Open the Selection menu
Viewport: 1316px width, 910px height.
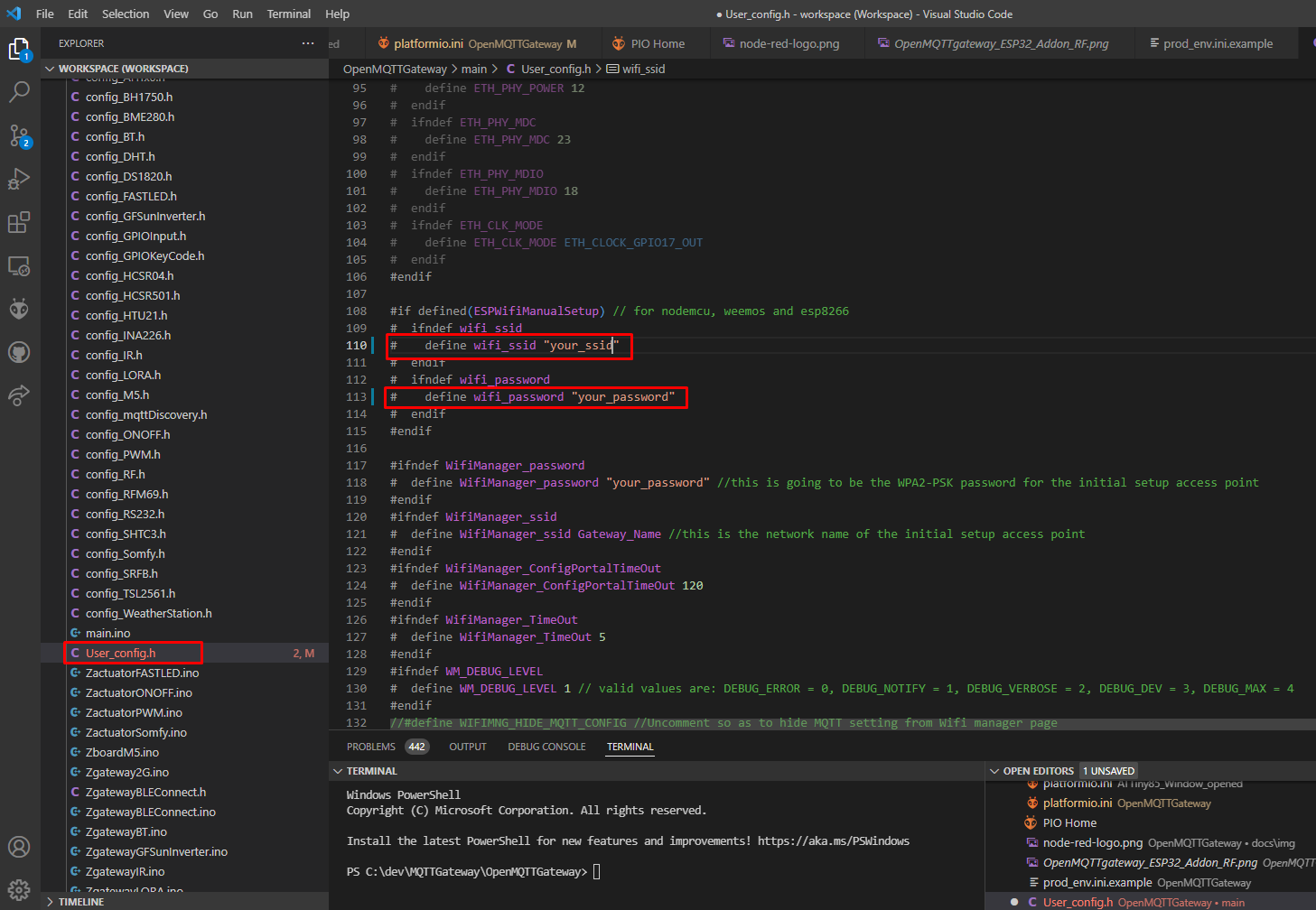click(126, 14)
